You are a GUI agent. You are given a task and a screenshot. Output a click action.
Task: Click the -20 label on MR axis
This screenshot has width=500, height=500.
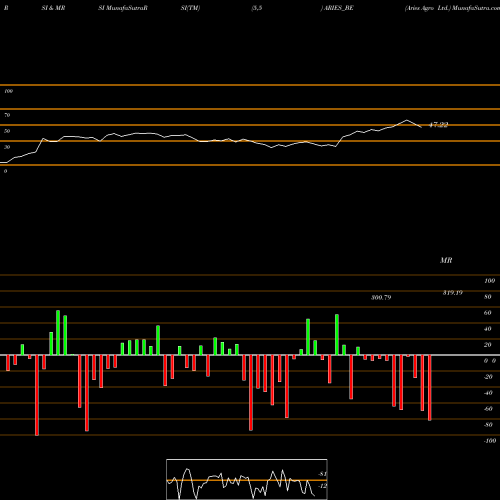tap(488, 377)
